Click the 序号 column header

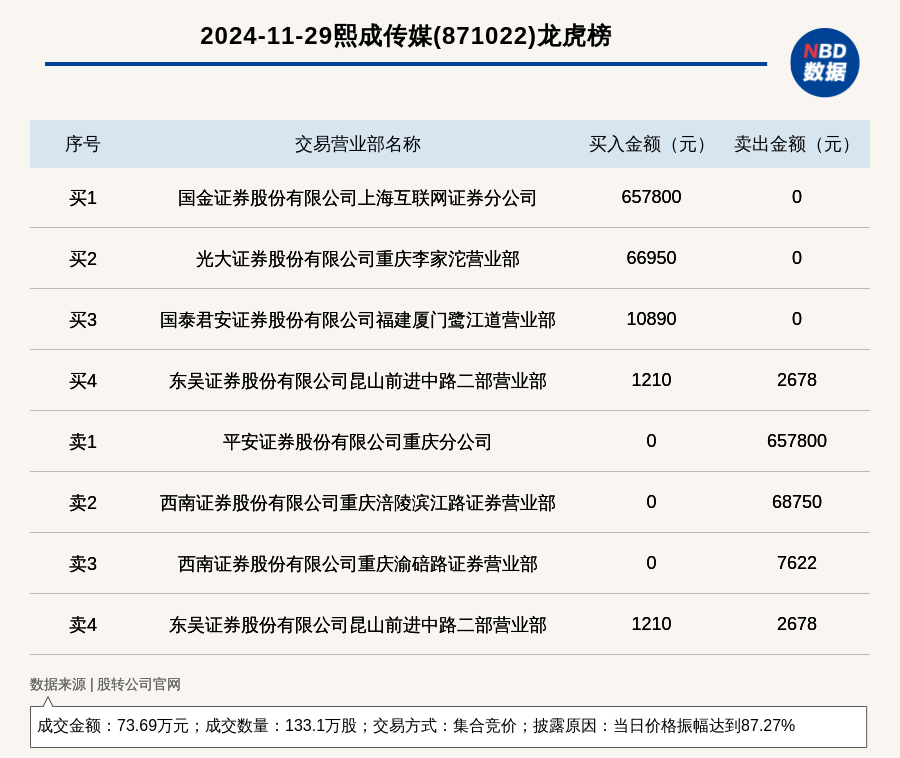point(83,144)
